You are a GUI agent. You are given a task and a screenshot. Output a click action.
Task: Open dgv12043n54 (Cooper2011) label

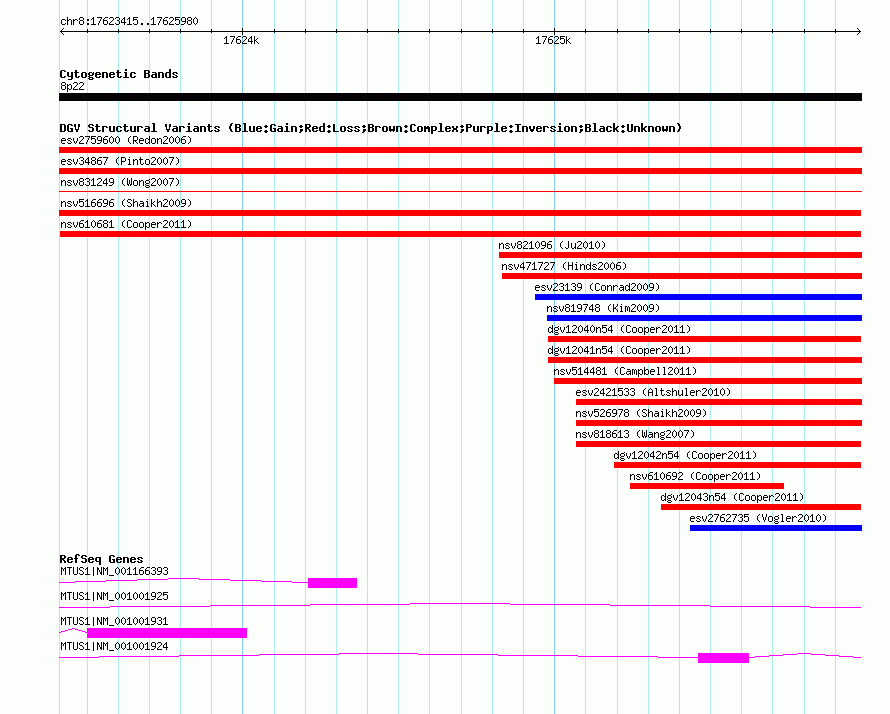click(x=732, y=497)
